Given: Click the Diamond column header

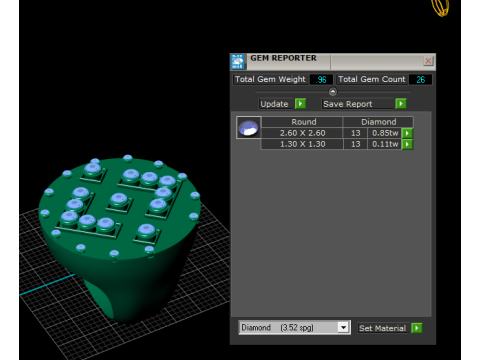Looking at the screenshot, I should (x=379, y=122).
